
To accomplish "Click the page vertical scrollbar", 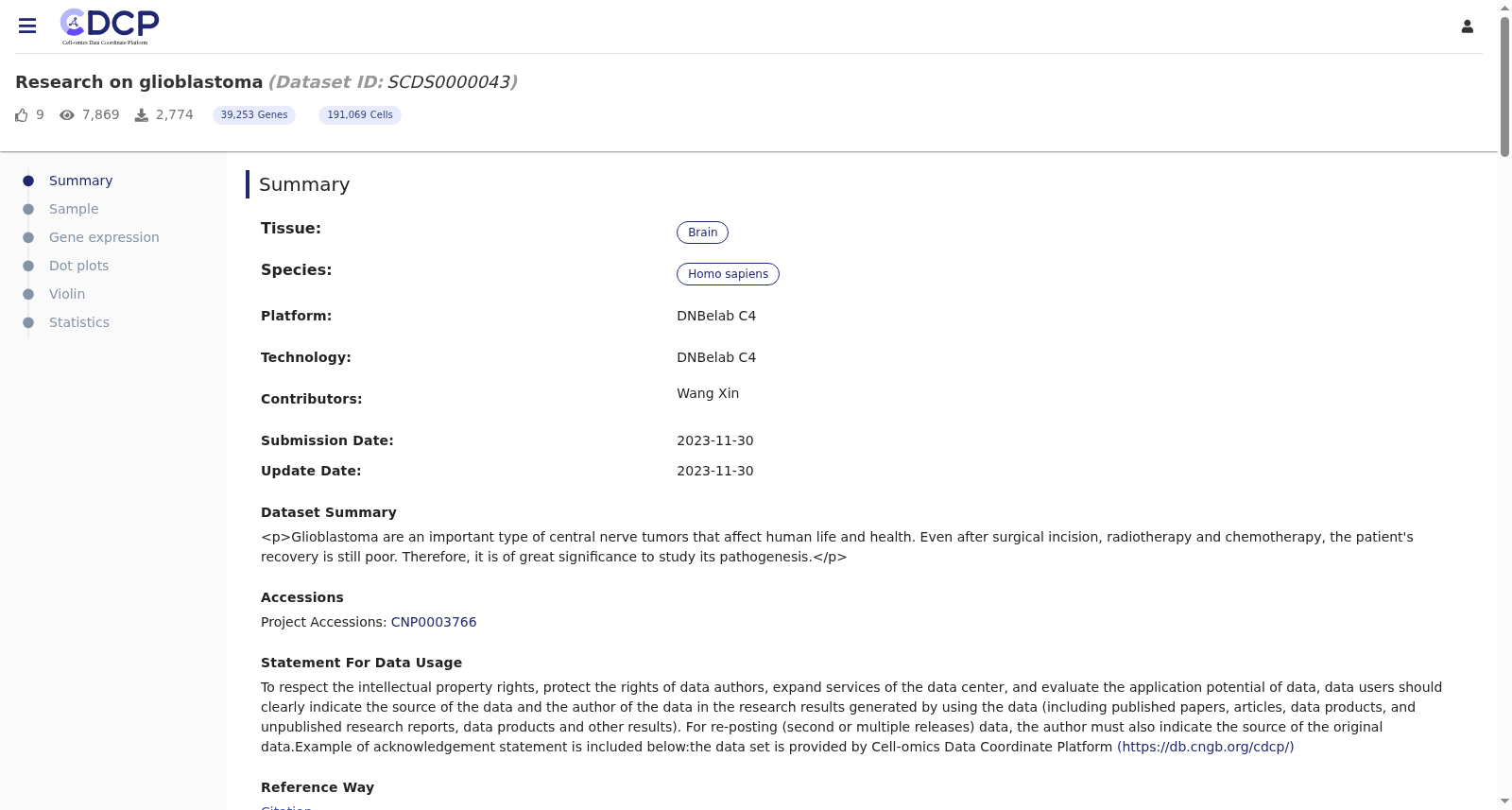I will pos(1504,85).
